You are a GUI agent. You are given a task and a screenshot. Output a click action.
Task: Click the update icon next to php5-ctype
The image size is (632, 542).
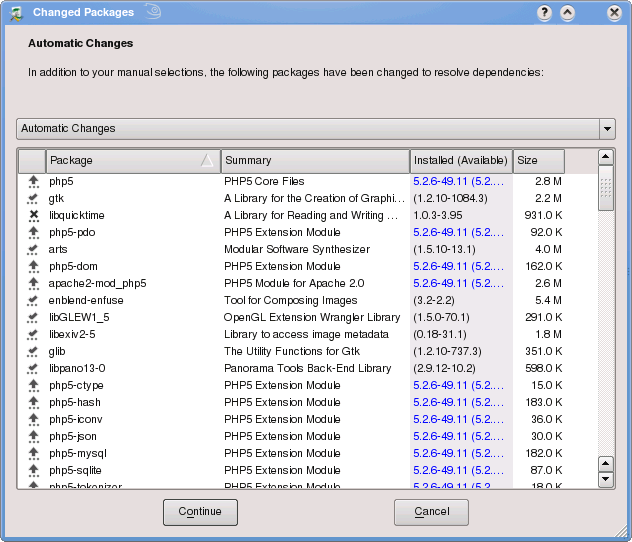point(33,386)
